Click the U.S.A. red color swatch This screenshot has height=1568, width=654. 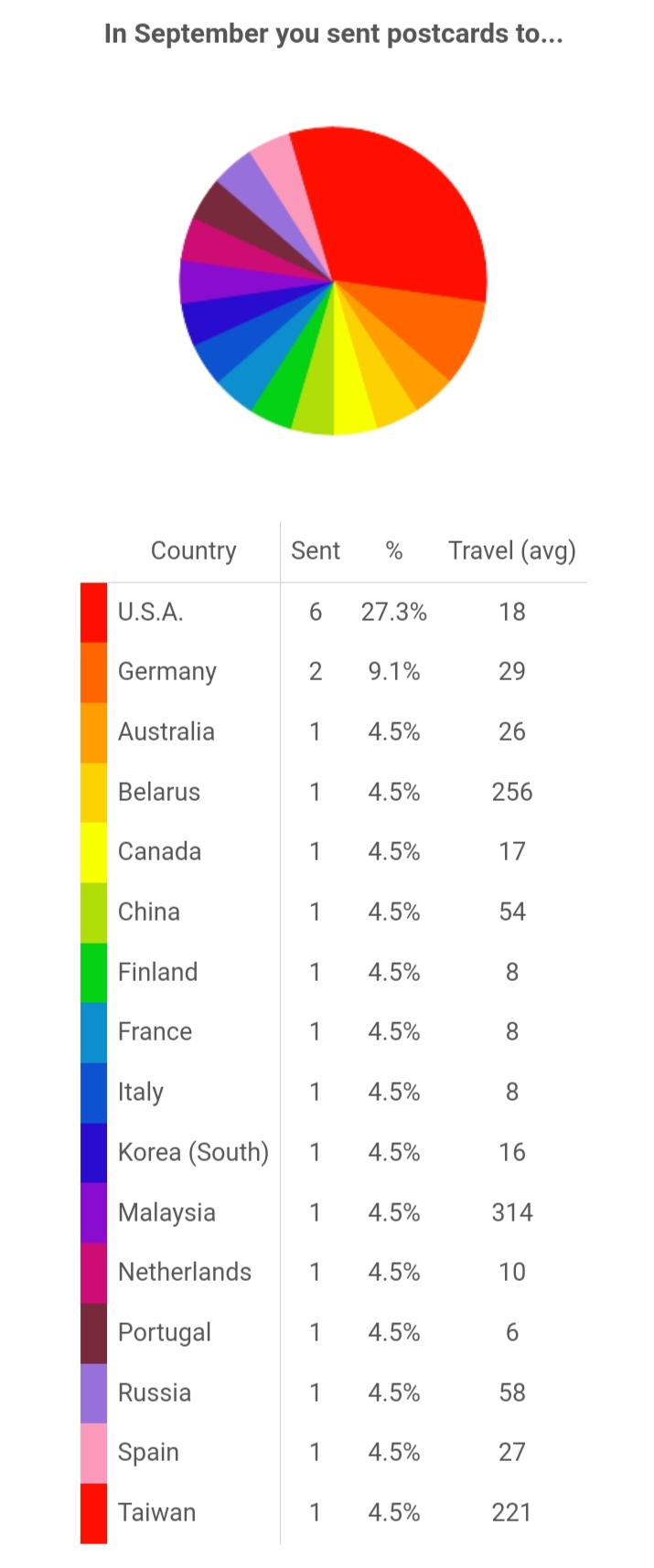[x=93, y=613]
